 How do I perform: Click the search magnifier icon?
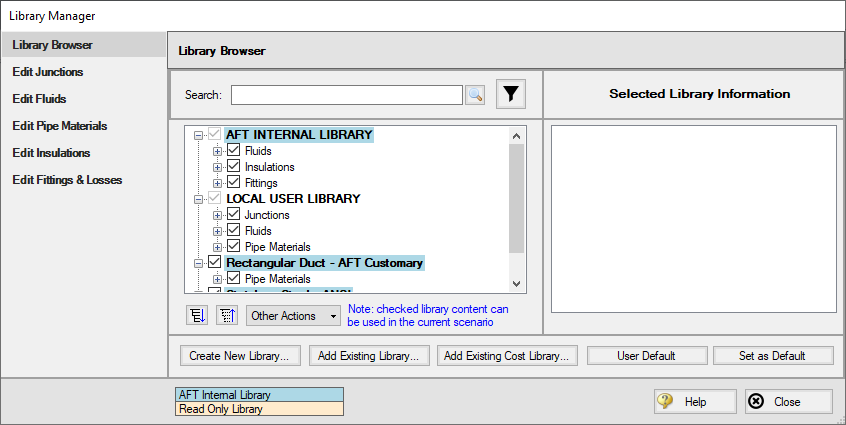pyautogui.click(x=475, y=95)
